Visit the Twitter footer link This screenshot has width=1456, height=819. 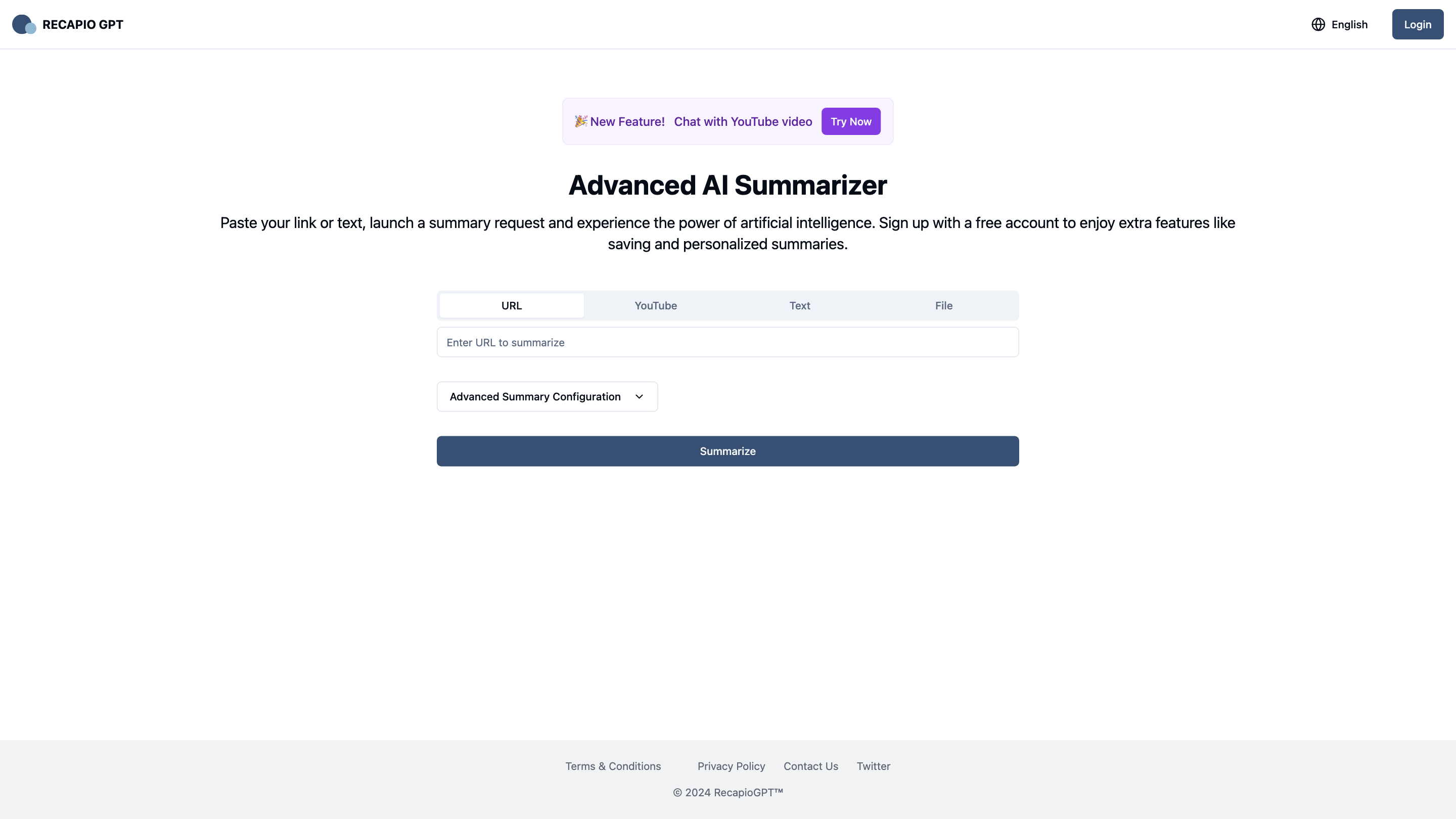point(873,766)
